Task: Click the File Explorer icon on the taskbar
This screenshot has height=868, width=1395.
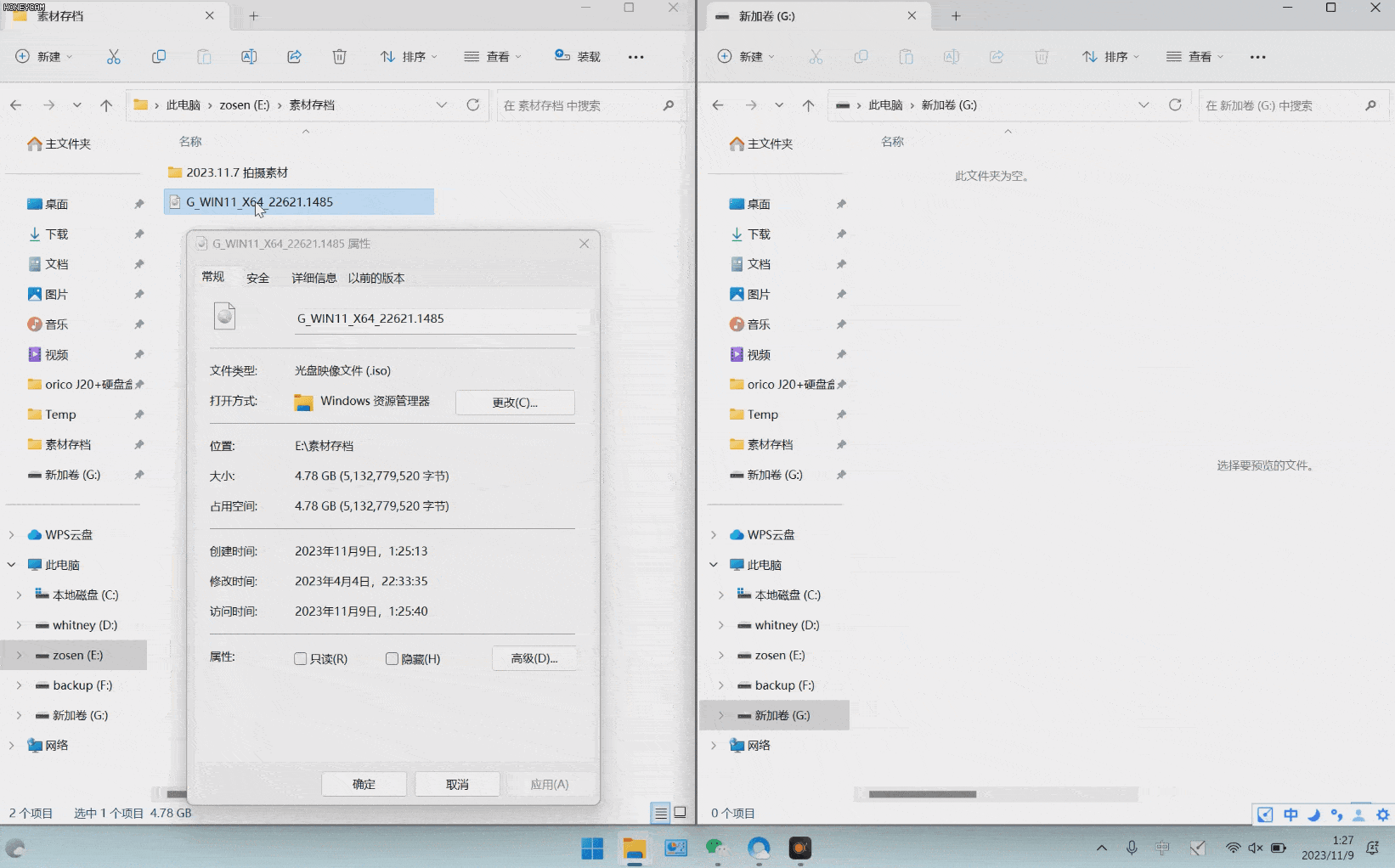Action: pos(634,848)
